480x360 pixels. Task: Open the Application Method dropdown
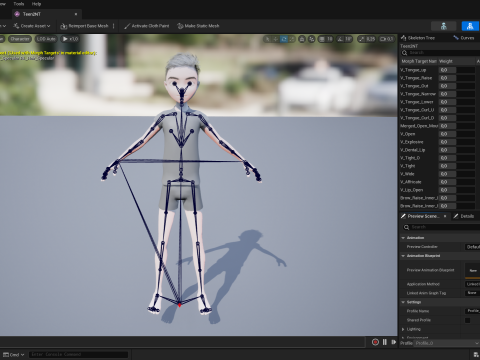(x=473, y=284)
